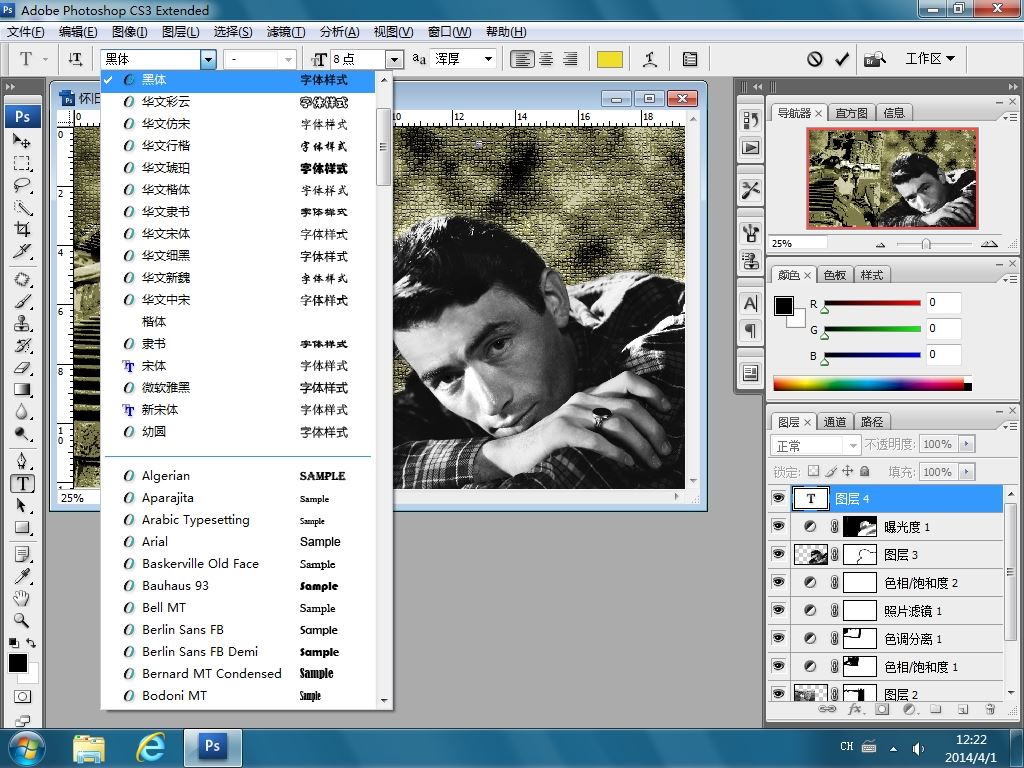The height and width of the screenshot is (768, 1024).
Task: Open the anti-aliasing 浑厚 dropdown
Action: pyautogui.click(x=488, y=59)
